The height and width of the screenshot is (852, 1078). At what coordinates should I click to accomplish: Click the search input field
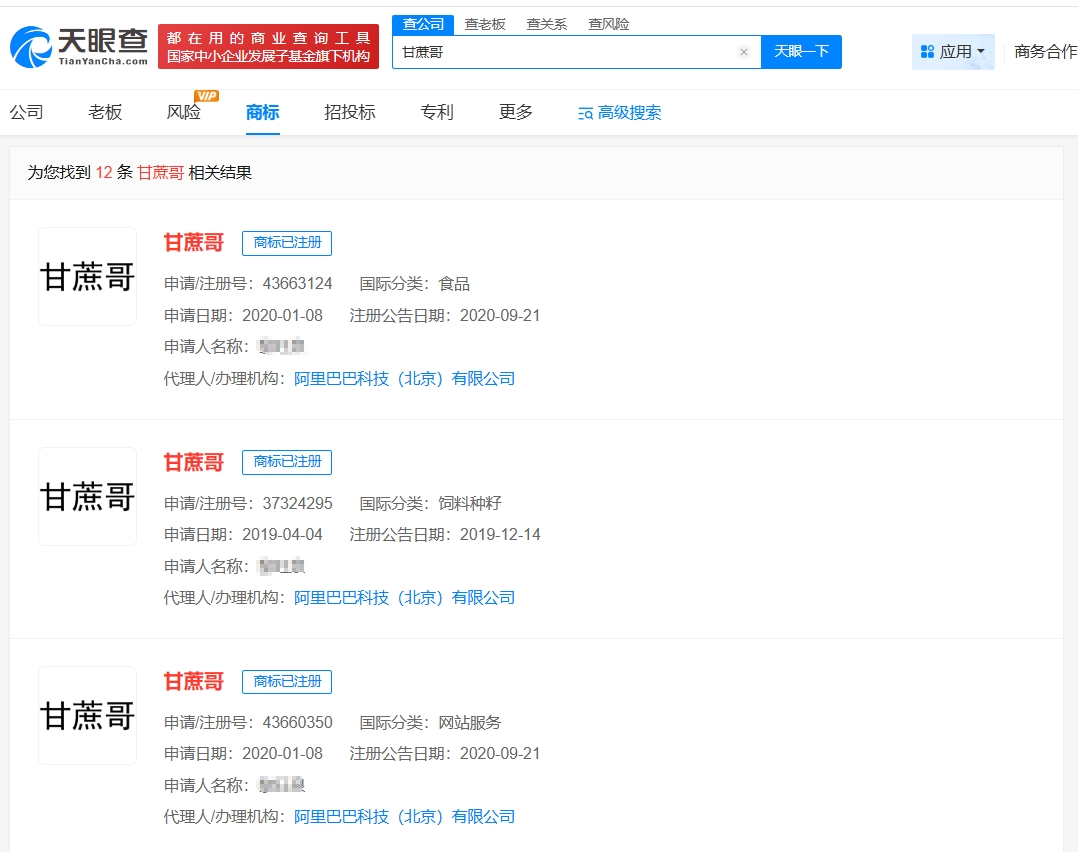(x=565, y=52)
